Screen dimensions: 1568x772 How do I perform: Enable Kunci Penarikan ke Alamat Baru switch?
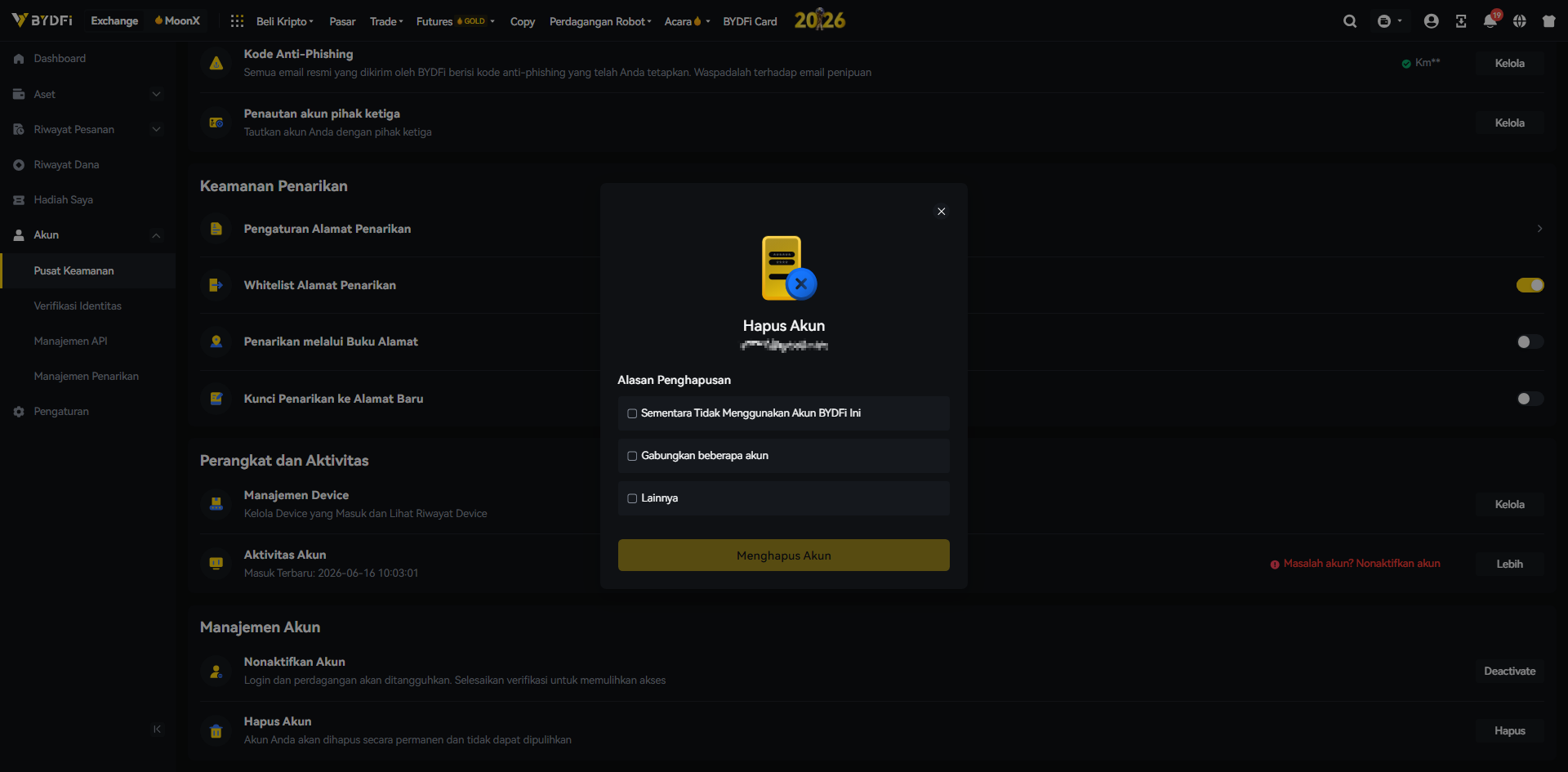click(1530, 399)
